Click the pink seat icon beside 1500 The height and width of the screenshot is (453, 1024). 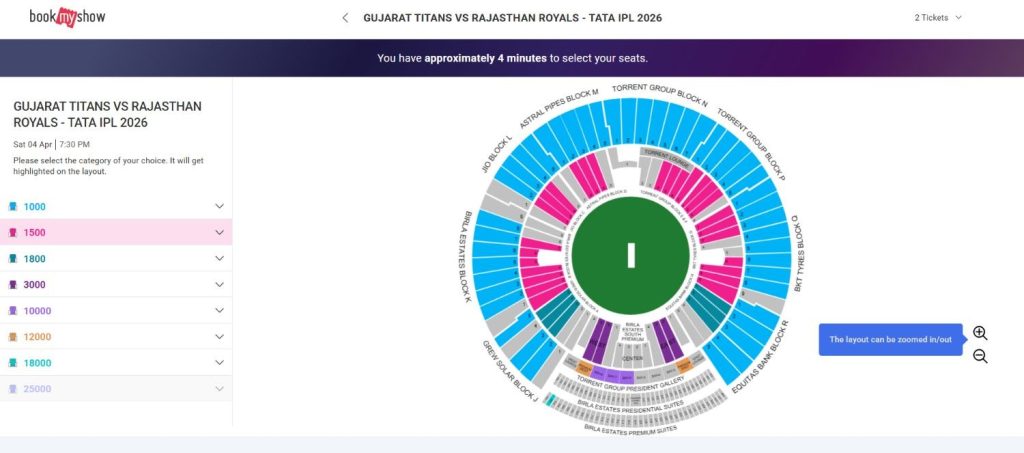click(x=13, y=233)
